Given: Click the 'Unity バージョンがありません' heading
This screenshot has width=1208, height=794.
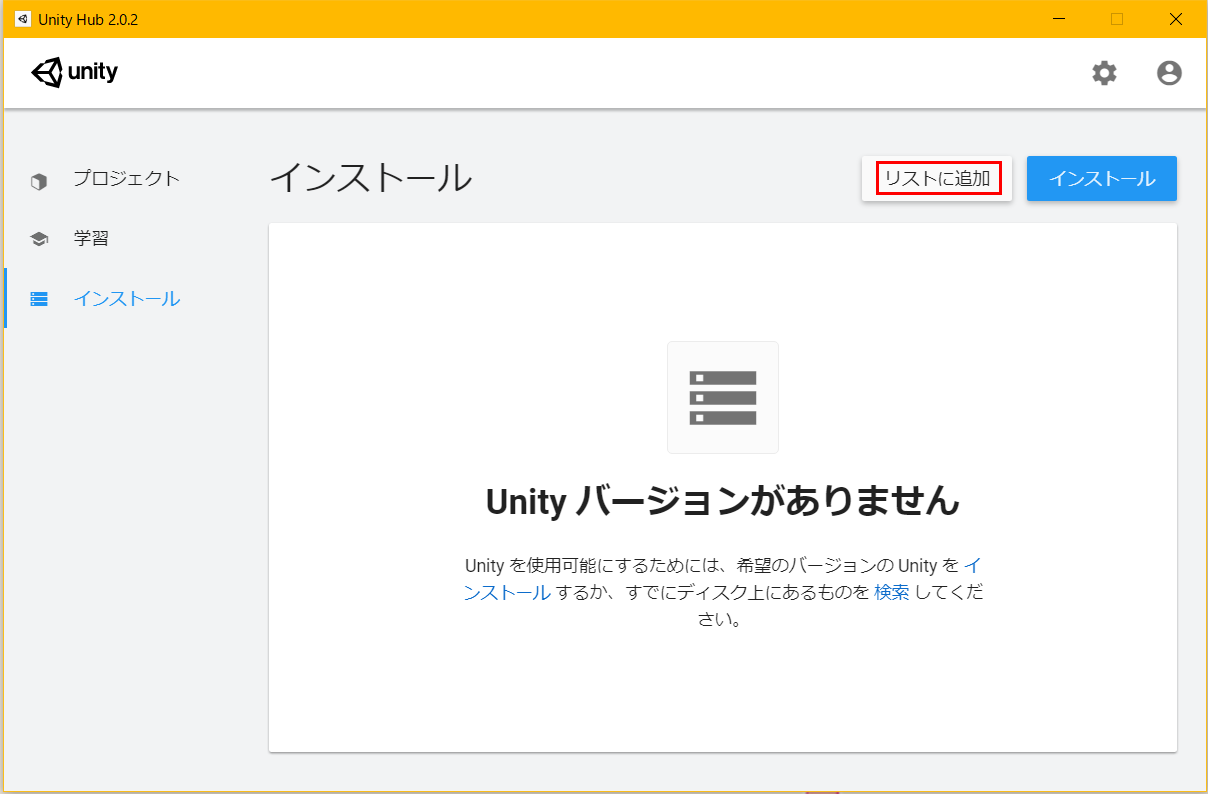Looking at the screenshot, I should pyautogui.click(x=723, y=501).
